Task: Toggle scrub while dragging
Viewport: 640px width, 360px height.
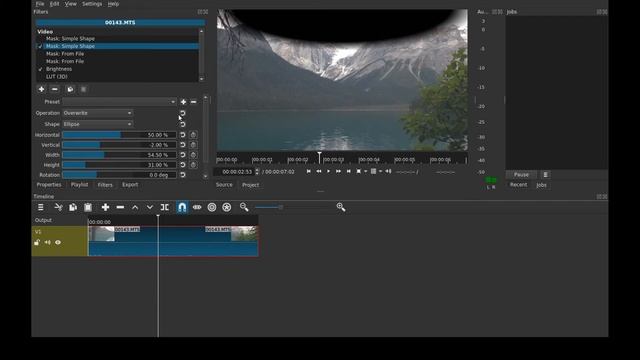Action: [x=197, y=207]
